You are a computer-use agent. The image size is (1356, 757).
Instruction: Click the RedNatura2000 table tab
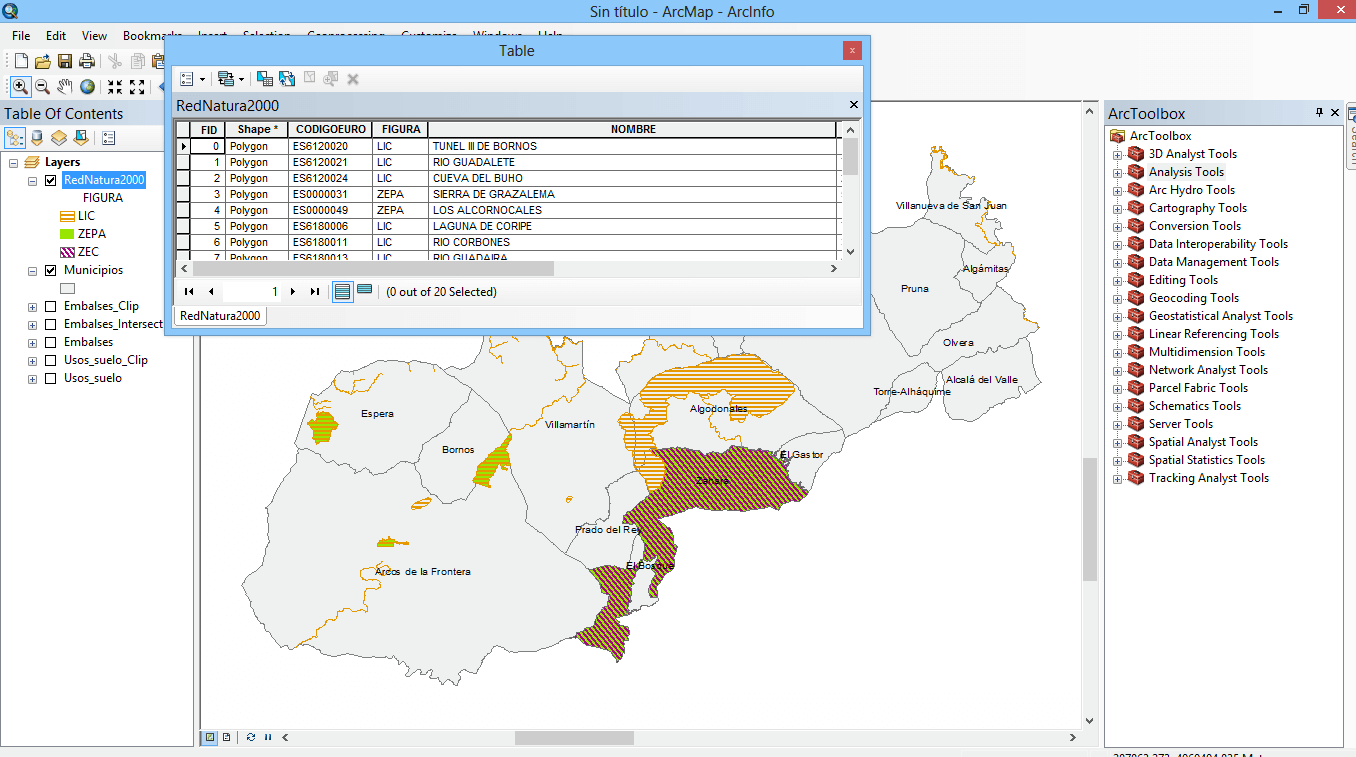(220, 316)
